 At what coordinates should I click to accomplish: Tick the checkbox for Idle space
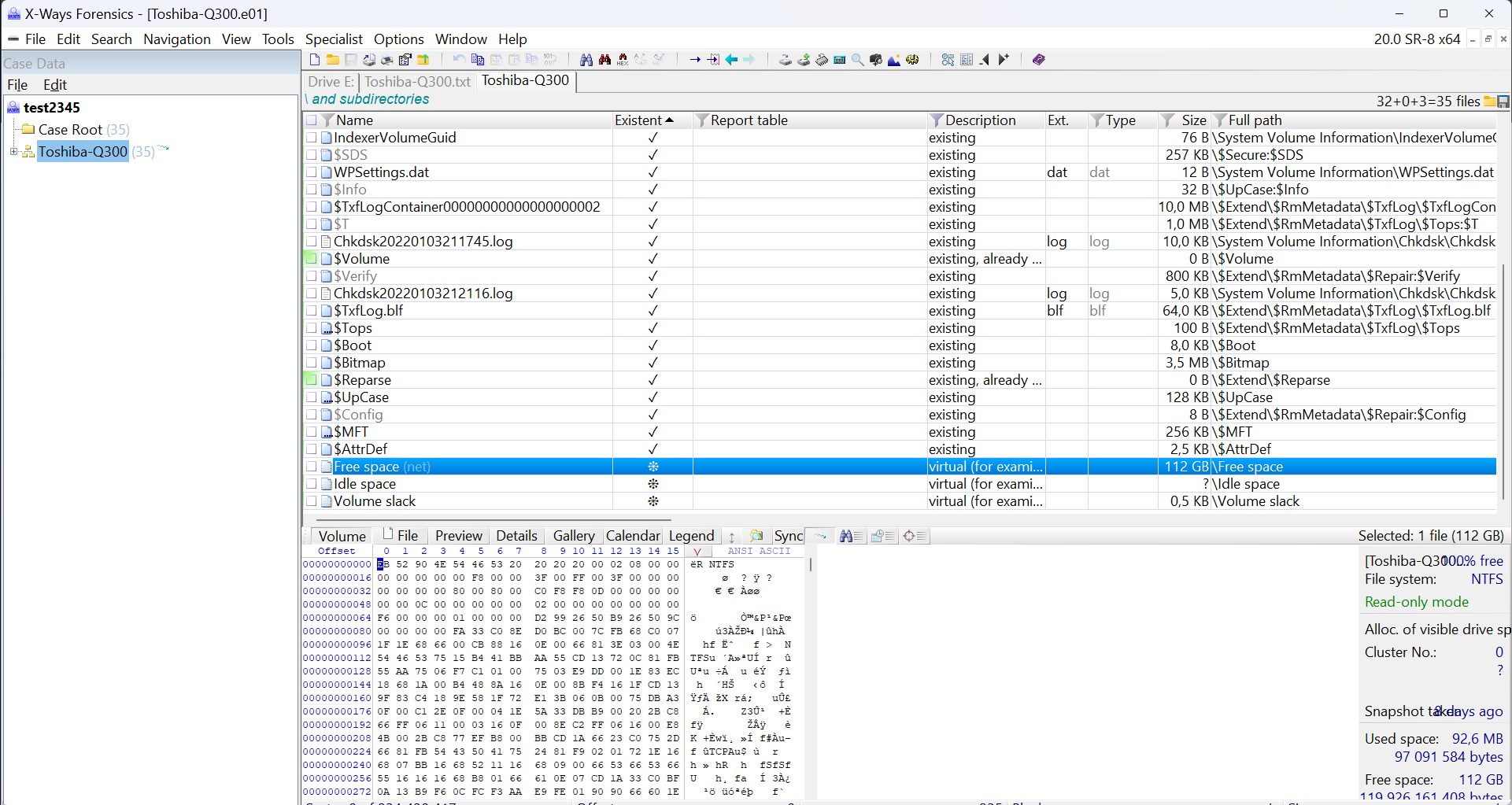pyautogui.click(x=312, y=484)
